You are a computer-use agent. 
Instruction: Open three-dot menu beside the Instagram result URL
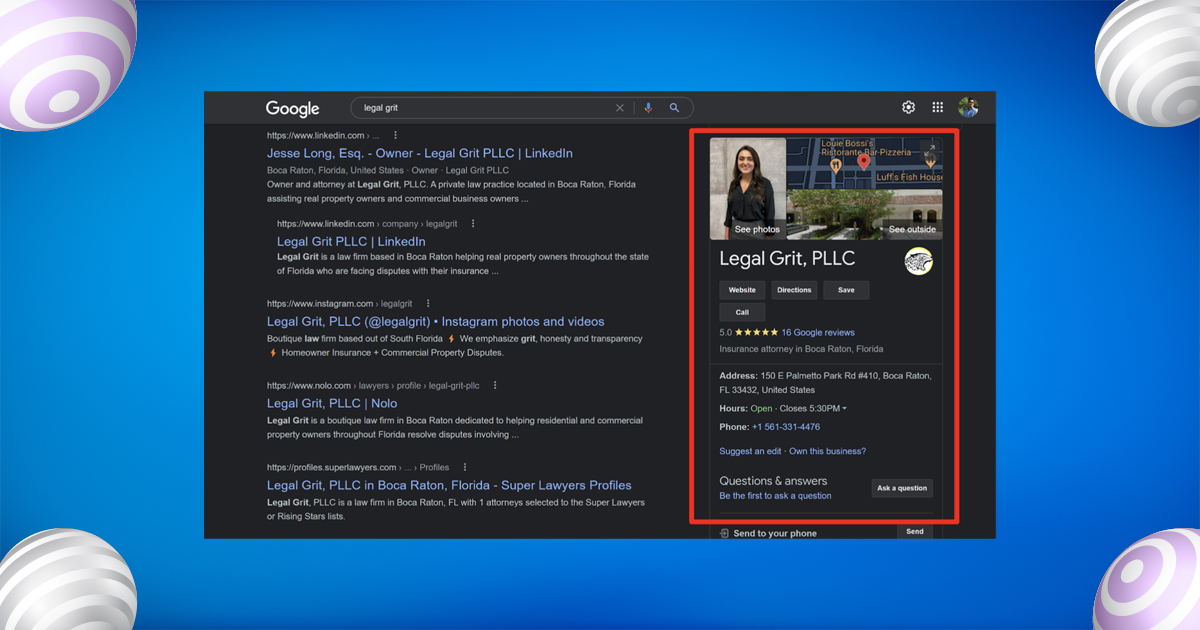click(428, 303)
